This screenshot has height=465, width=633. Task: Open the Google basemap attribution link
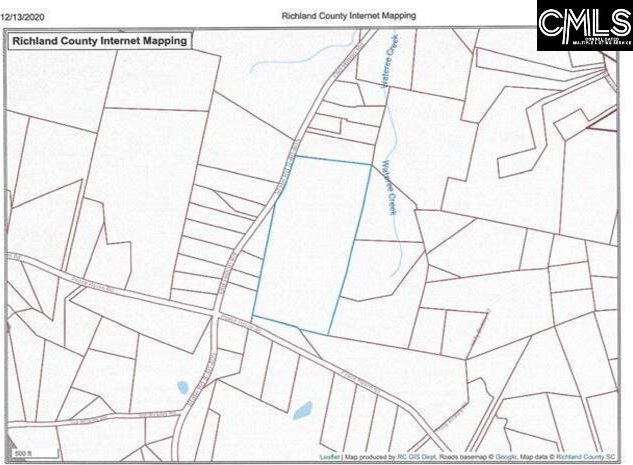[x=505, y=457]
